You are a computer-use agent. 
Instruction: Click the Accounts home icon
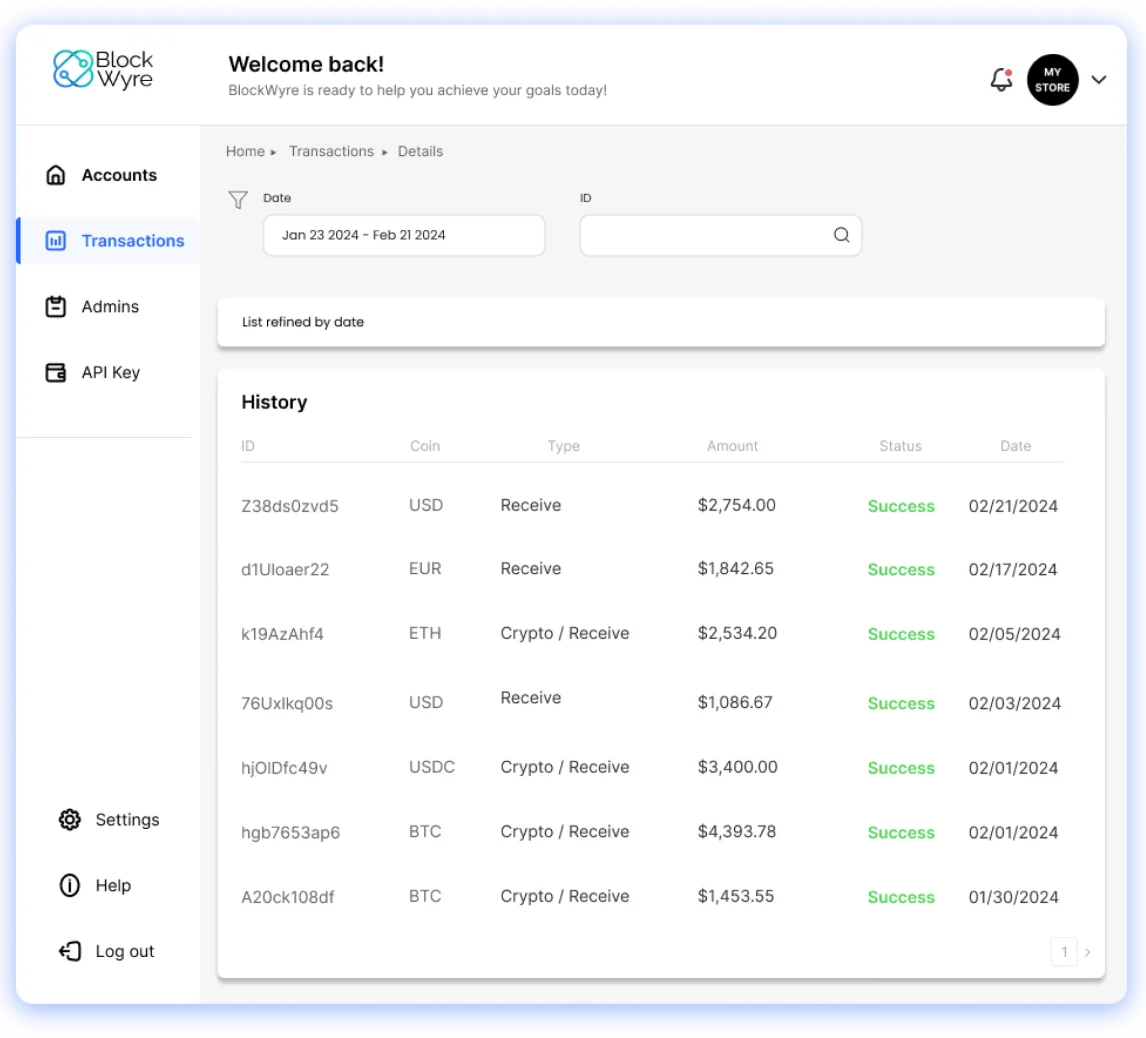click(x=56, y=175)
